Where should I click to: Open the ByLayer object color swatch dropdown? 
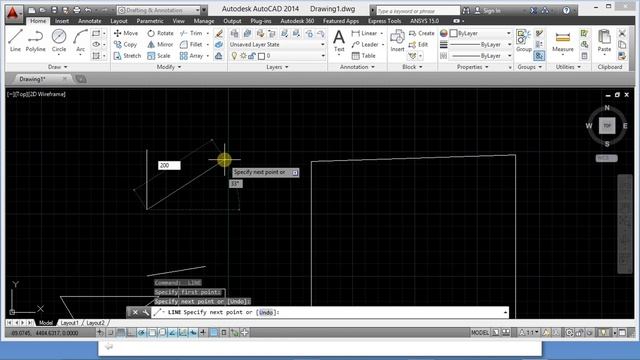481,33
